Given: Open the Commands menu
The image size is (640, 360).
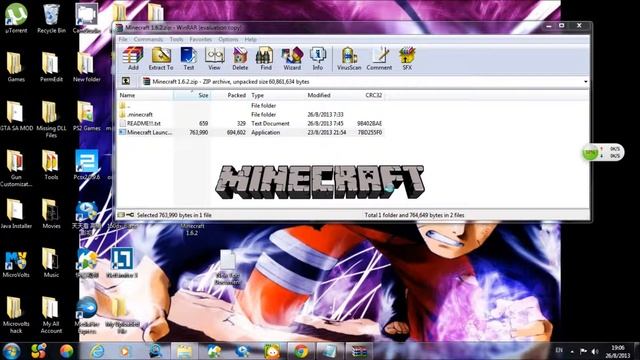Looking at the screenshot, I should pyautogui.click(x=148, y=40).
